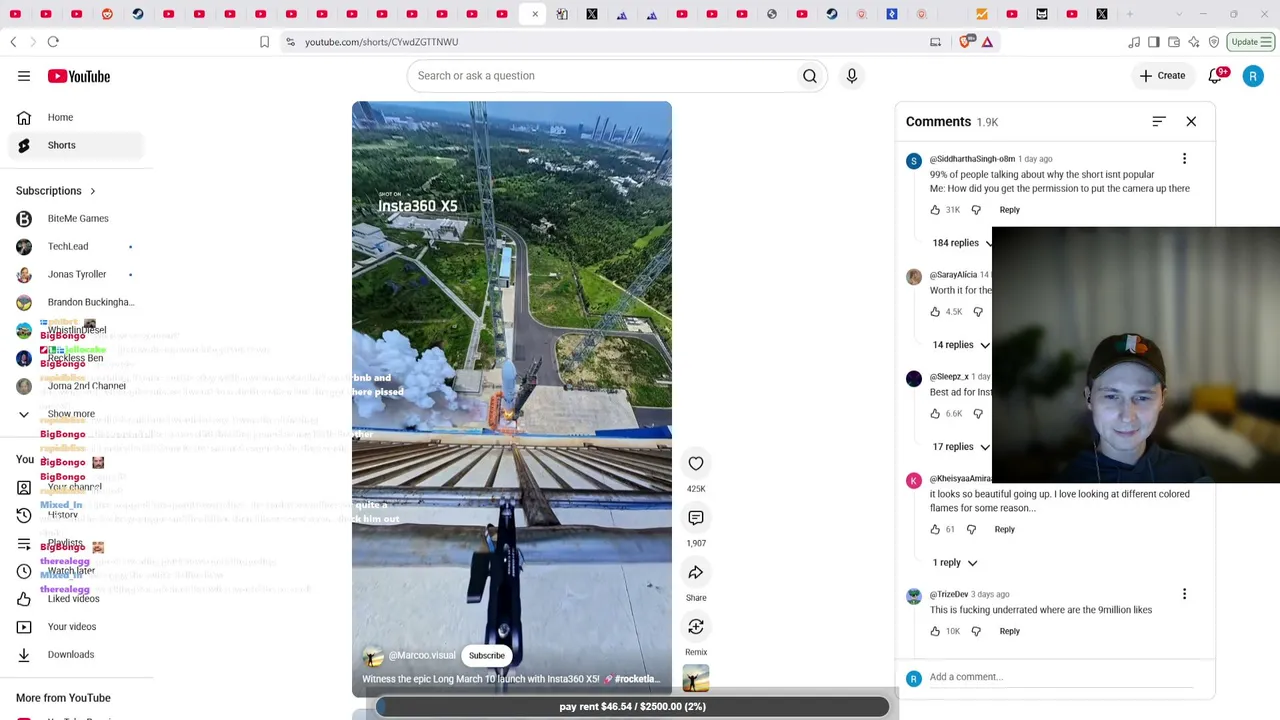Start voice search with the microphone
Screen dimensions: 1280x720
tap(852, 76)
